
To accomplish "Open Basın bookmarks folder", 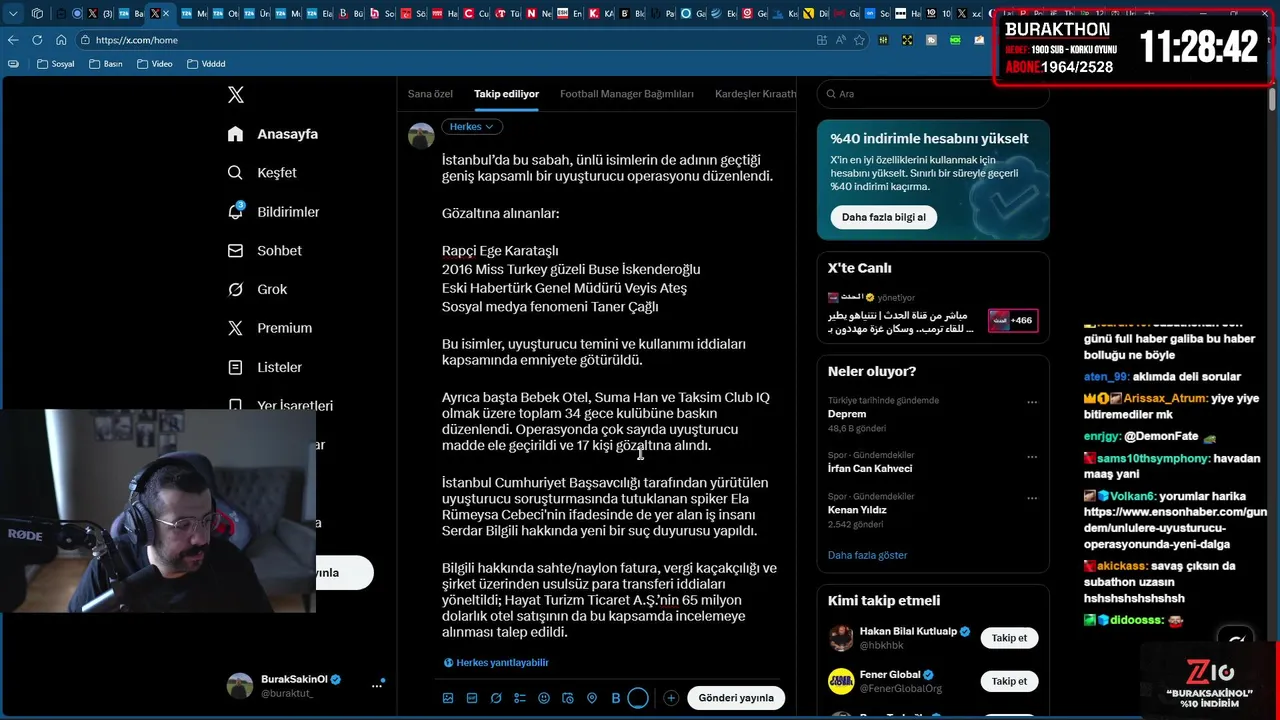I will click(x=106, y=64).
